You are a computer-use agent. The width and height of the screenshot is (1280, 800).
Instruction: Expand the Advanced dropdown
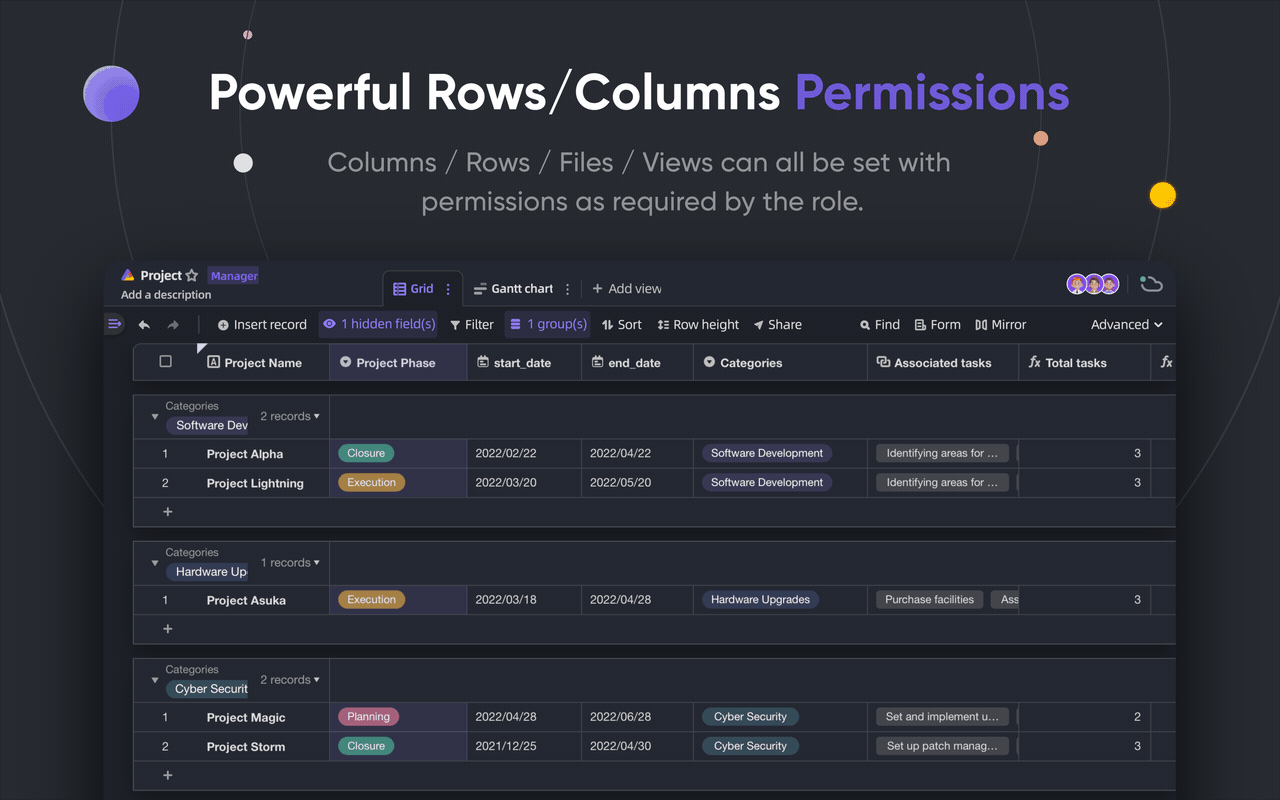(x=1127, y=325)
